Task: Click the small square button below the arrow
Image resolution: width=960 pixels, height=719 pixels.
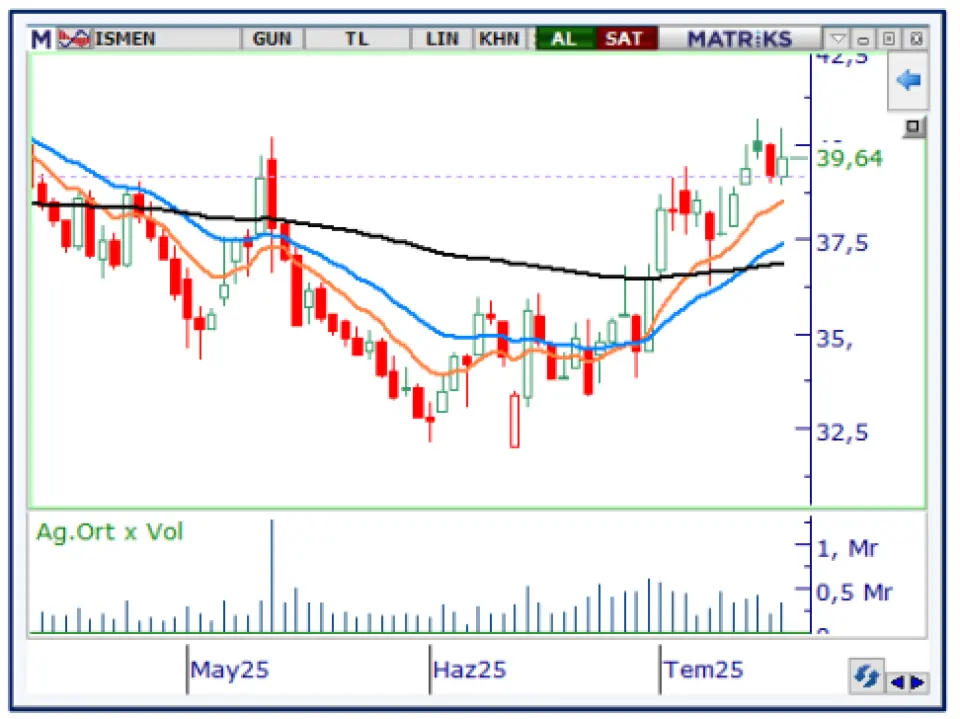Action: point(913,127)
